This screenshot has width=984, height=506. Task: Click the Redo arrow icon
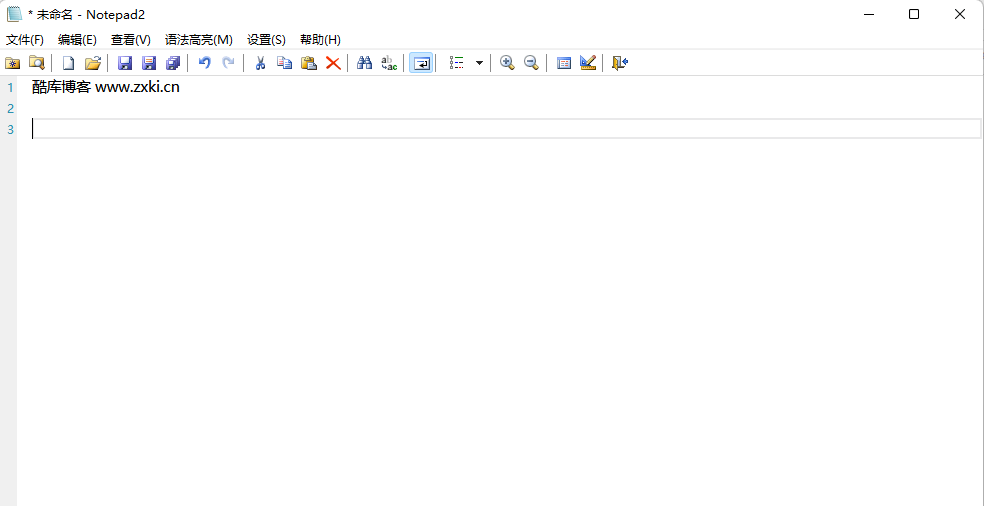(229, 63)
